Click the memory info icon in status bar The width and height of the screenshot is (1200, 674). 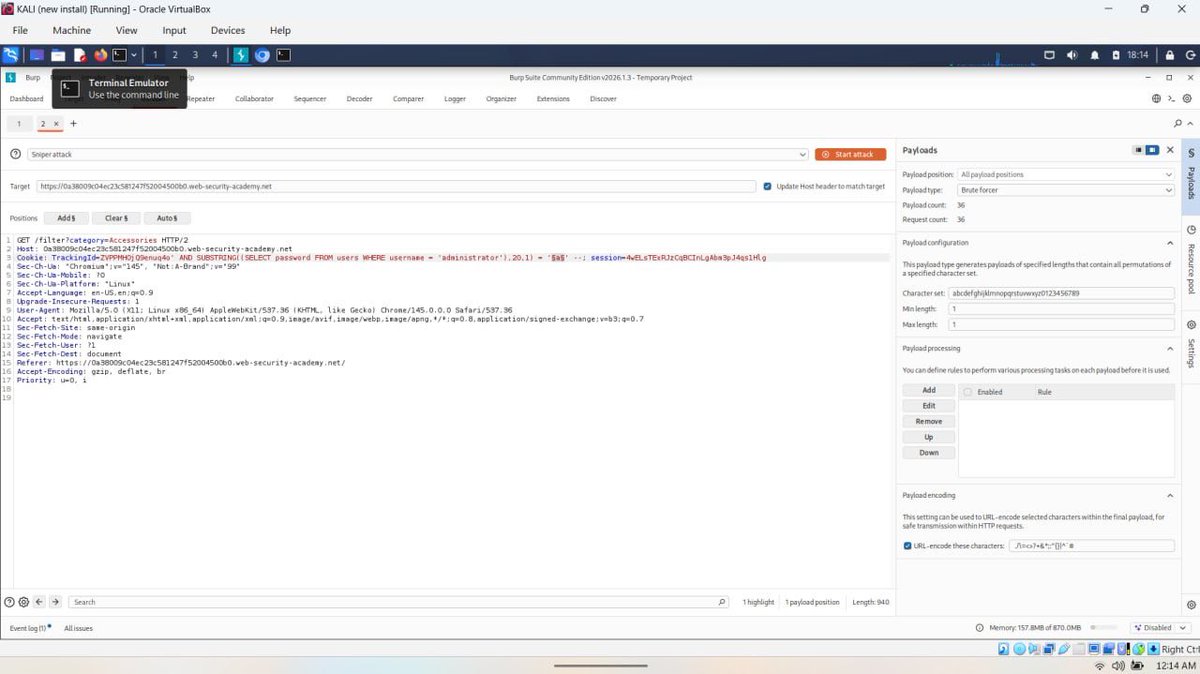point(980,628)
